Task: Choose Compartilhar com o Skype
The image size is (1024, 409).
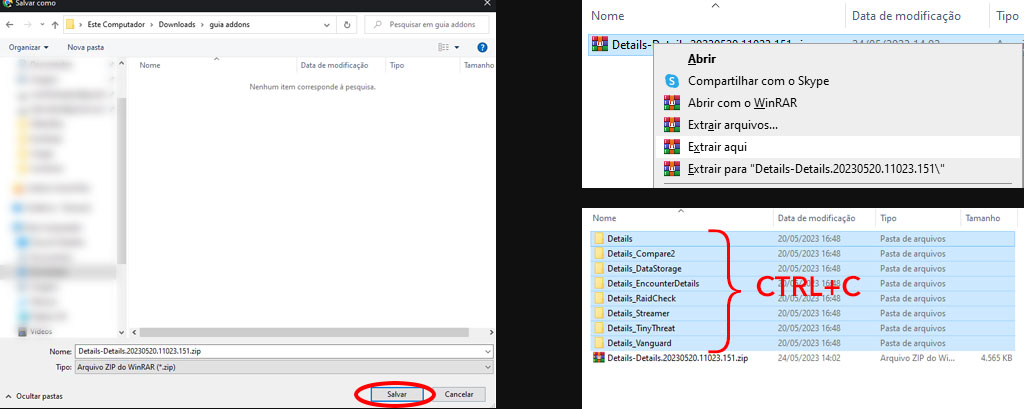Action: (758, 81)
